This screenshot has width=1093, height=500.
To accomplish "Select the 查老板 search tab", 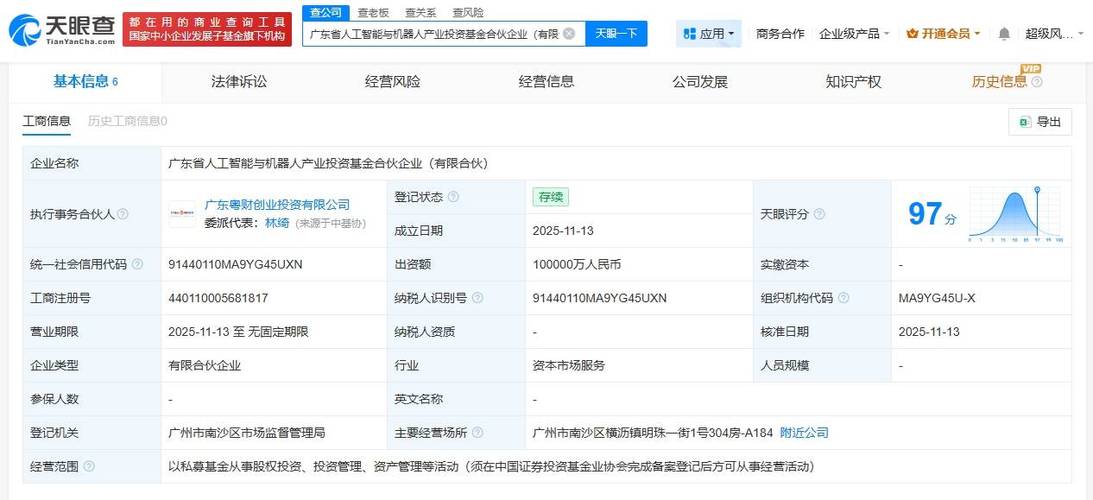I will tap(373, 13).
